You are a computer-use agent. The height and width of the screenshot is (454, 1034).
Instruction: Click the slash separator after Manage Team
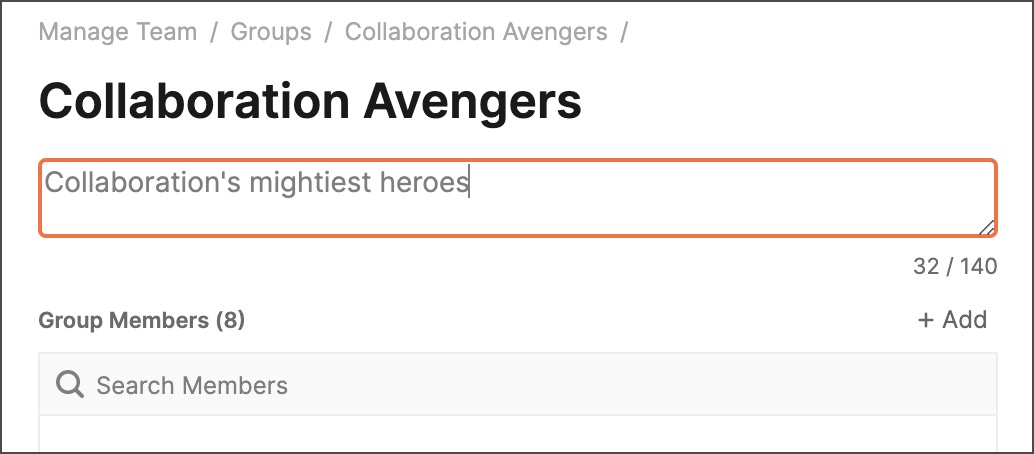[214, 32]
